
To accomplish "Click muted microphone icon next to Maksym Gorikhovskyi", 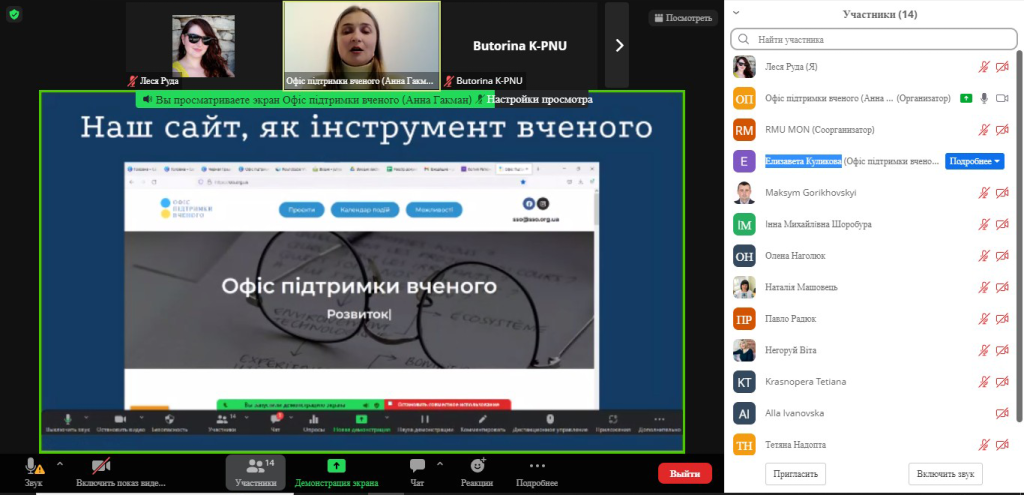I will (x=984, y=192).
